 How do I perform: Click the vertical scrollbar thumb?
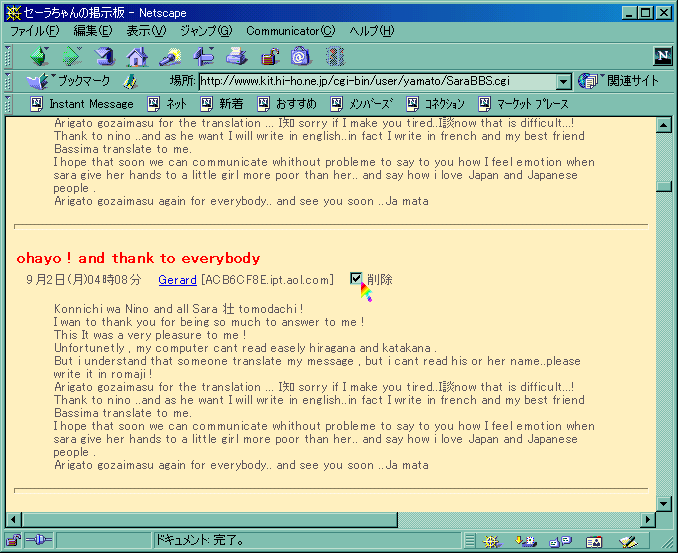click(664, 187)
